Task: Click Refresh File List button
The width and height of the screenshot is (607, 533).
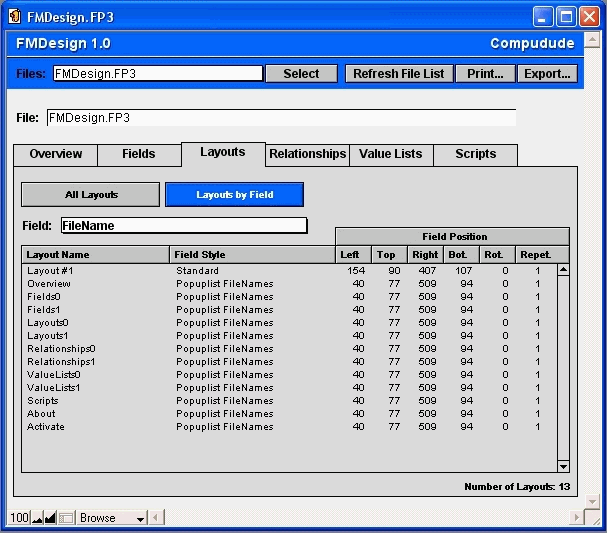Action: tap(399, 74)
